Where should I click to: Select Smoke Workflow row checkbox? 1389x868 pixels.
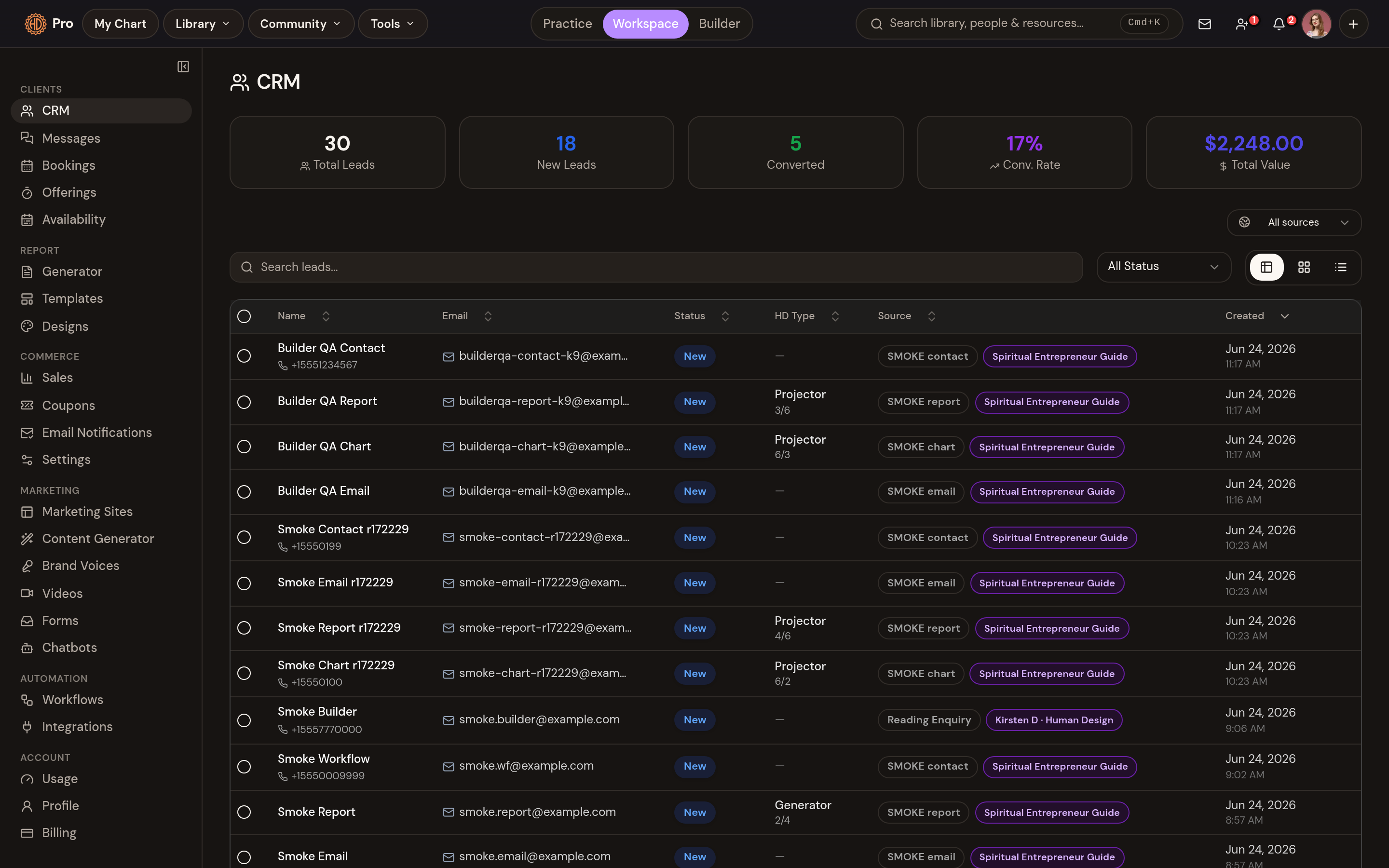244,767
